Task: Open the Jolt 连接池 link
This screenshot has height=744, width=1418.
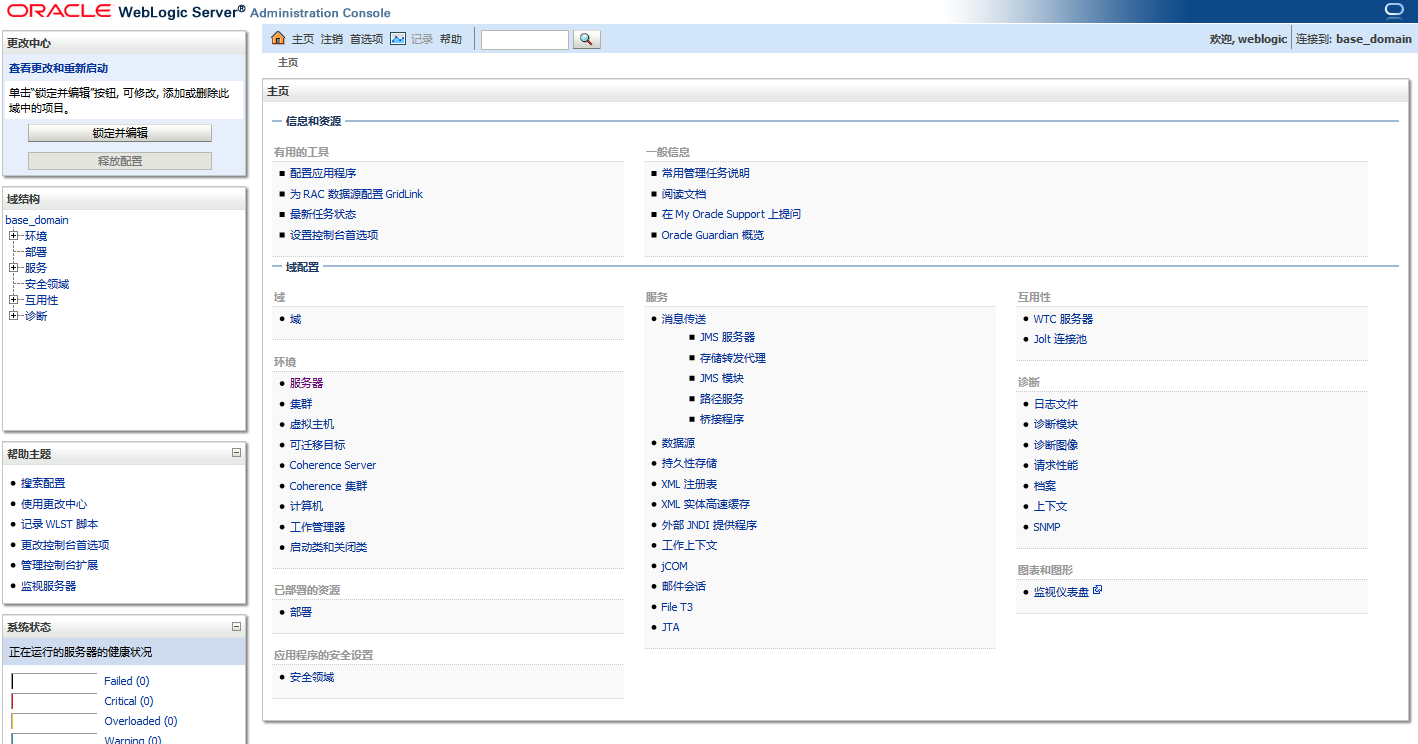Action: coord(1060,339)
